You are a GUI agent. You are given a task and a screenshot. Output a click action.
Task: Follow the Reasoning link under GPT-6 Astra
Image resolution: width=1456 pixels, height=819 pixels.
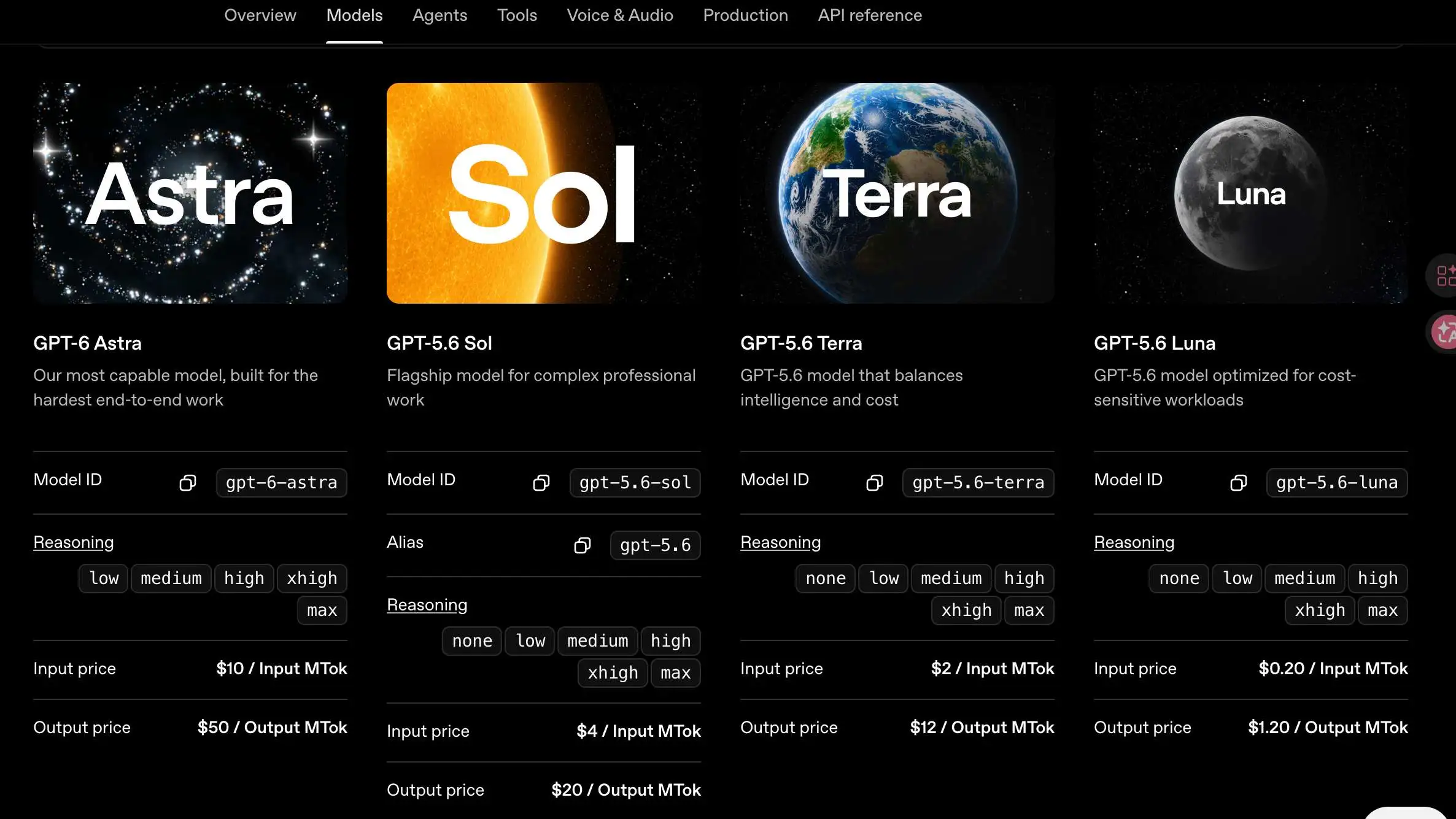coord(74,542)
